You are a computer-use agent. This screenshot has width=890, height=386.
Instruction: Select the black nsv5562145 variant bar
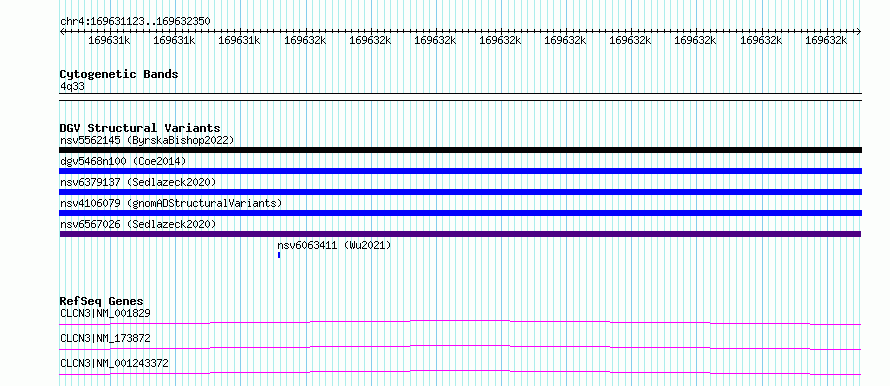coord(460,150)
